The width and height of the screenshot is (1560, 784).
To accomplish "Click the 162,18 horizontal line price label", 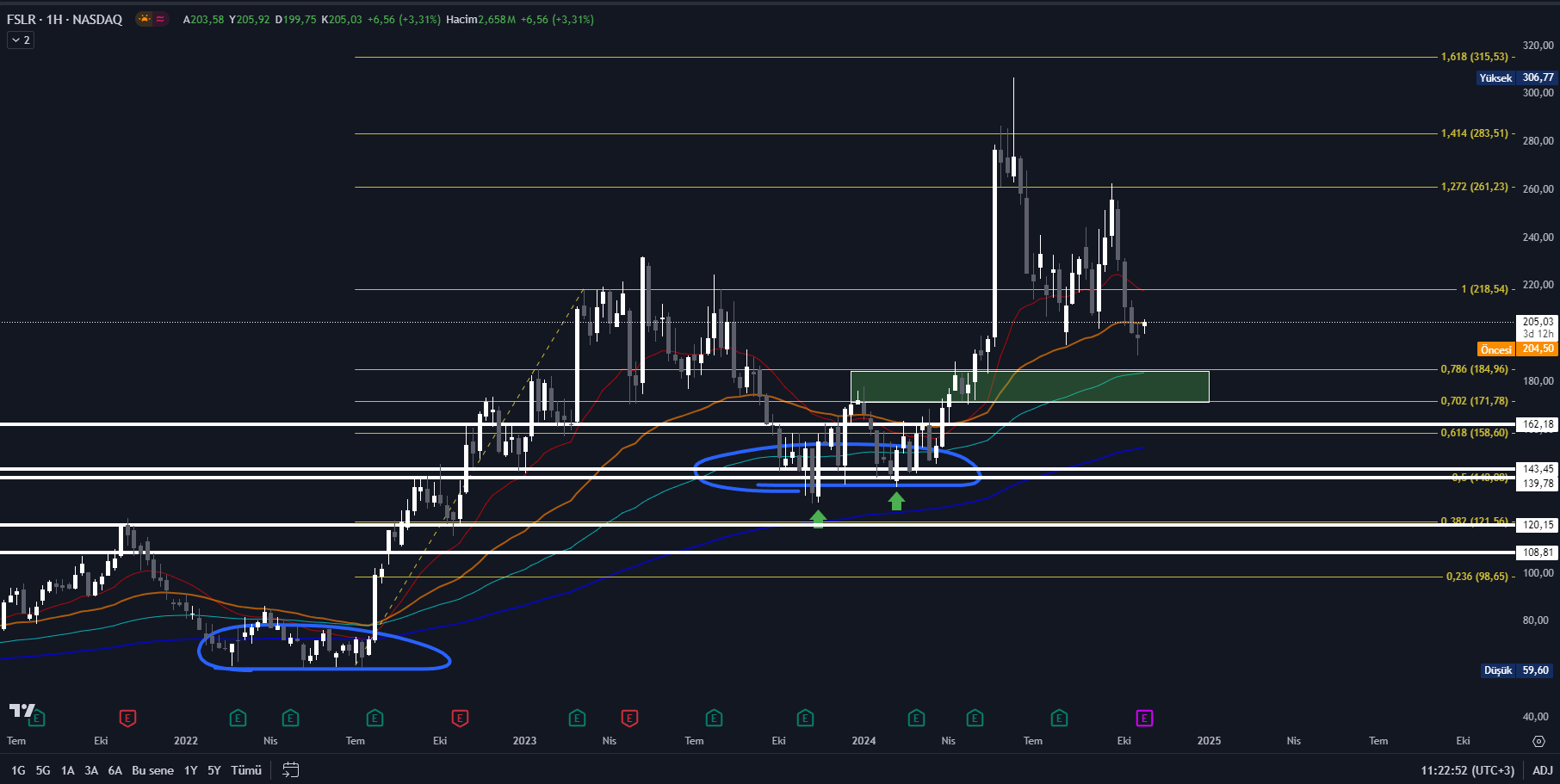I will (1538, 424).
